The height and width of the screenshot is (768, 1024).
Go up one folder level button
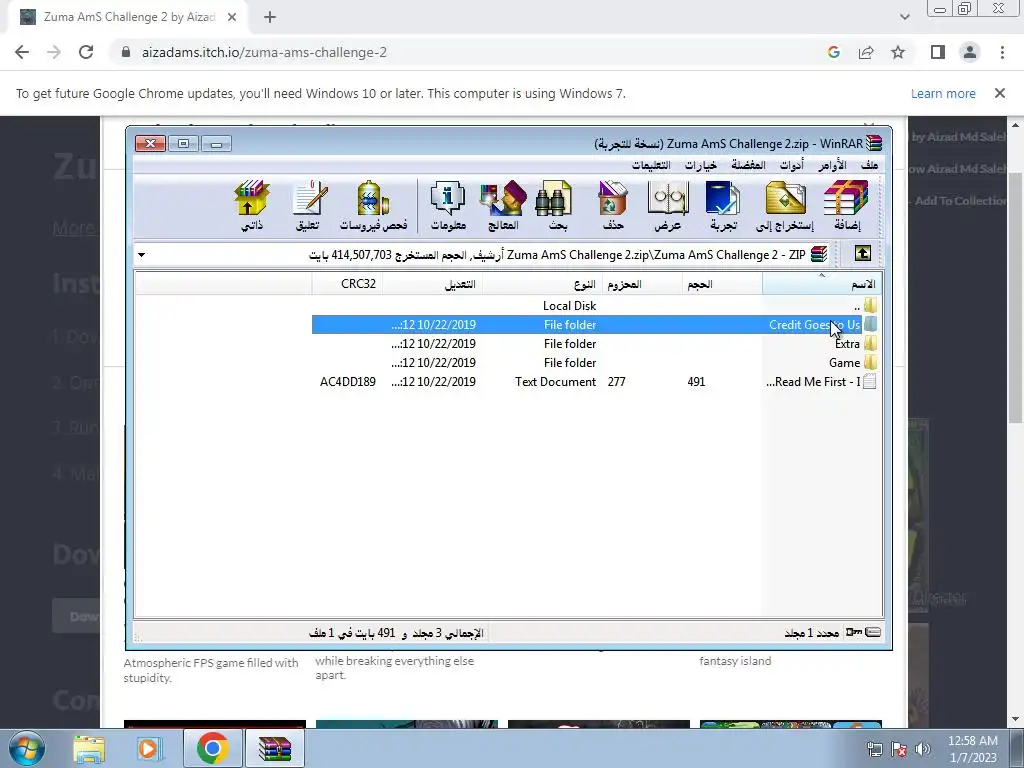[x=862, y=253]
